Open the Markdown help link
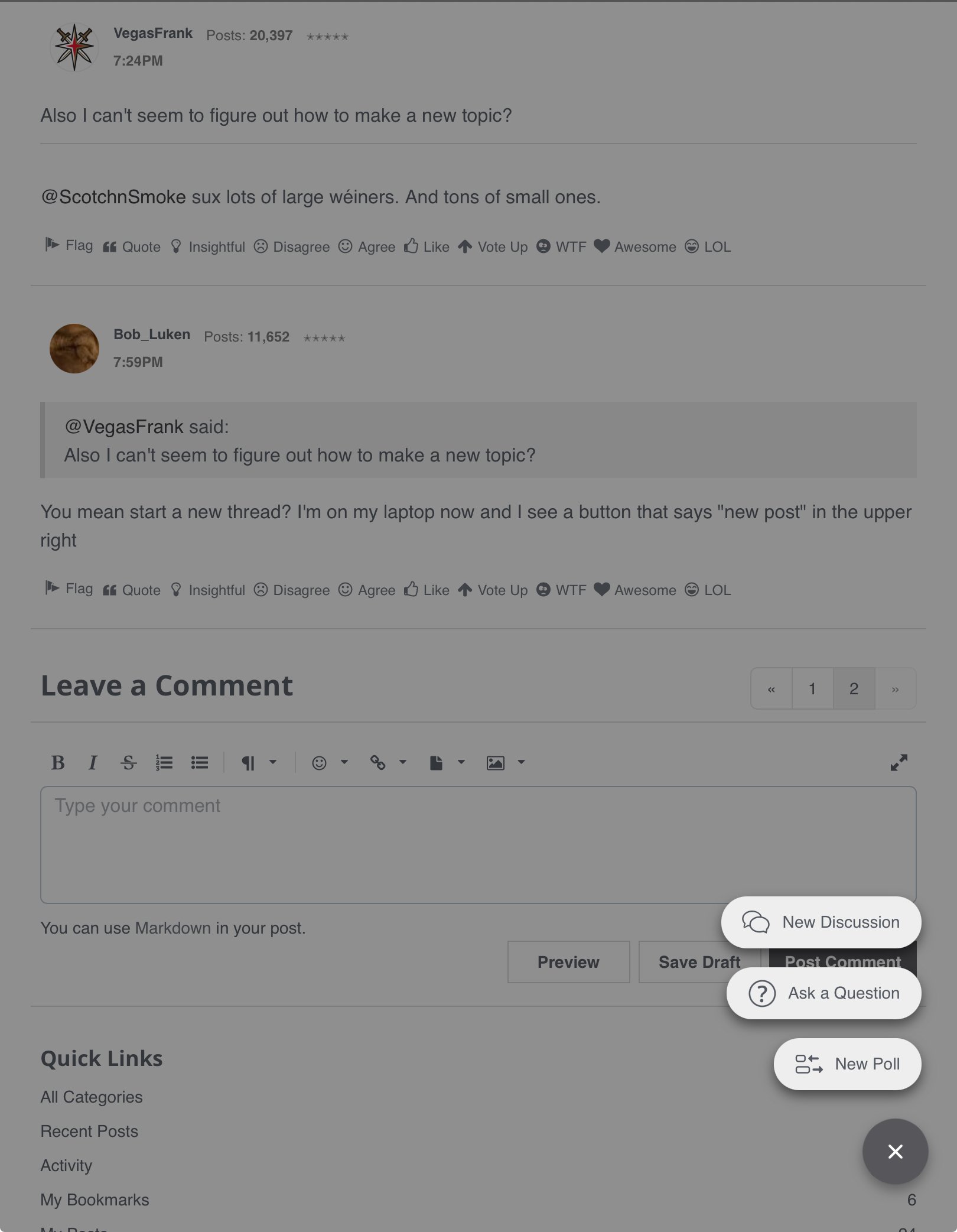 point(172,928)
